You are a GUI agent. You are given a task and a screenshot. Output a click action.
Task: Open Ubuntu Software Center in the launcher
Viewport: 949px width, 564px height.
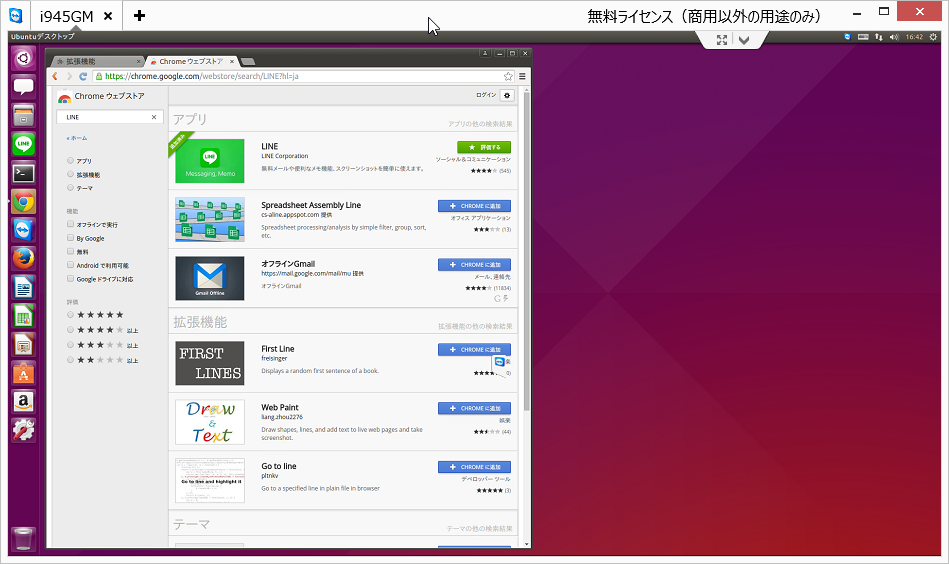pos(24,374)
